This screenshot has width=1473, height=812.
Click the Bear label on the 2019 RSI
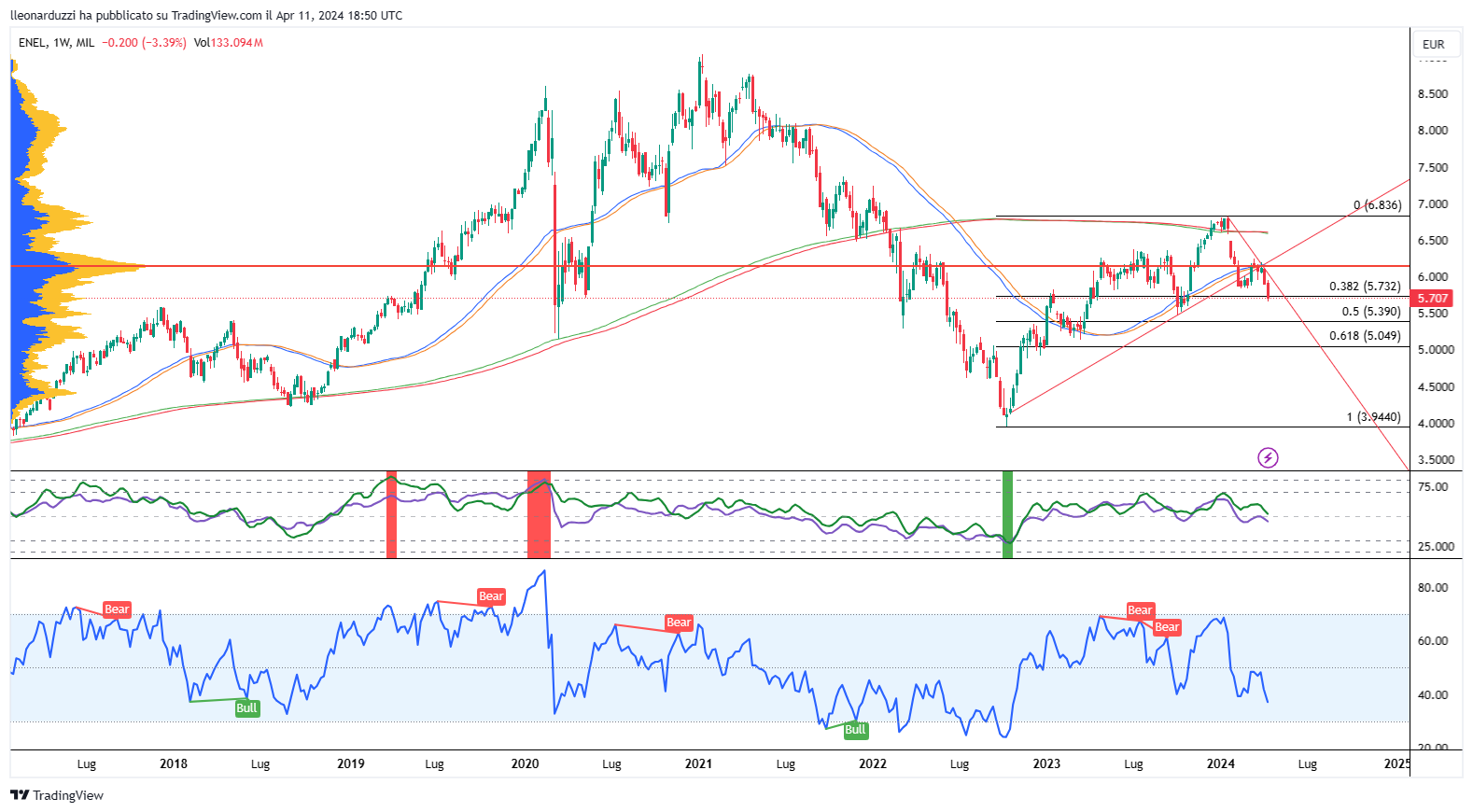(x=491, y=596)
